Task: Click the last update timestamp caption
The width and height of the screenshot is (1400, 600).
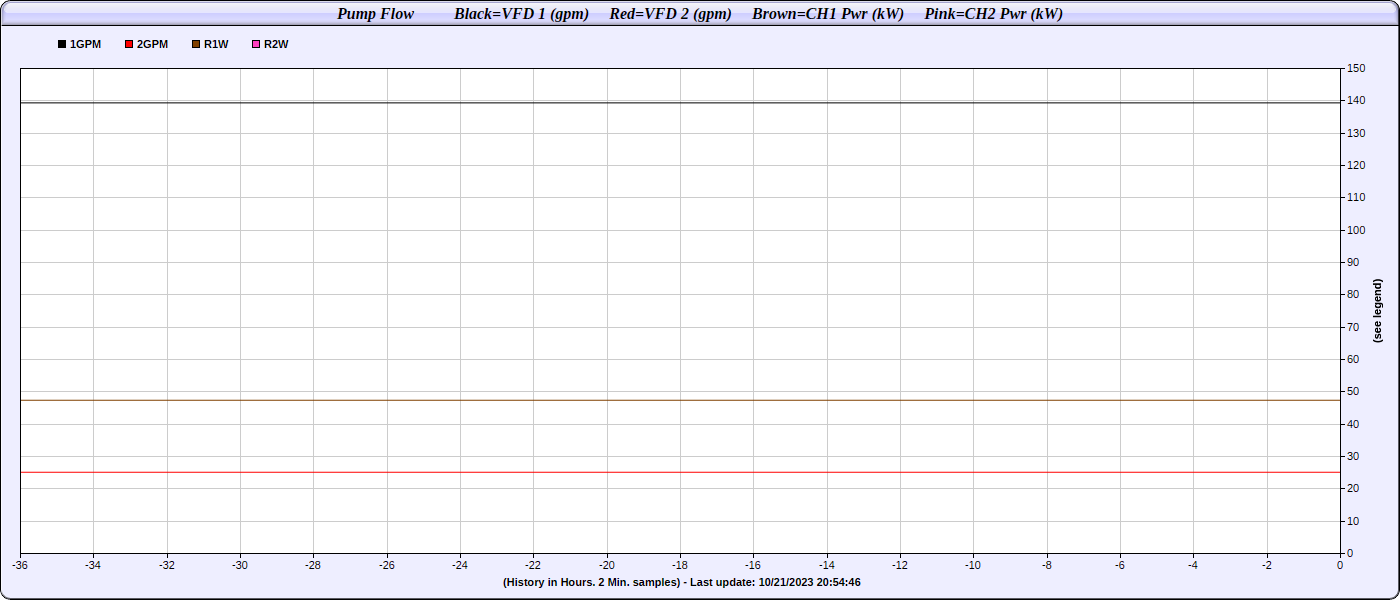Action: 681,582
